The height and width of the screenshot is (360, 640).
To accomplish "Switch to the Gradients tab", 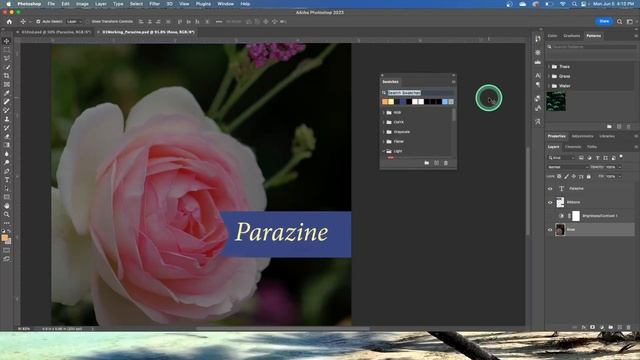I will pyautogui.click(x=571, y=36).
